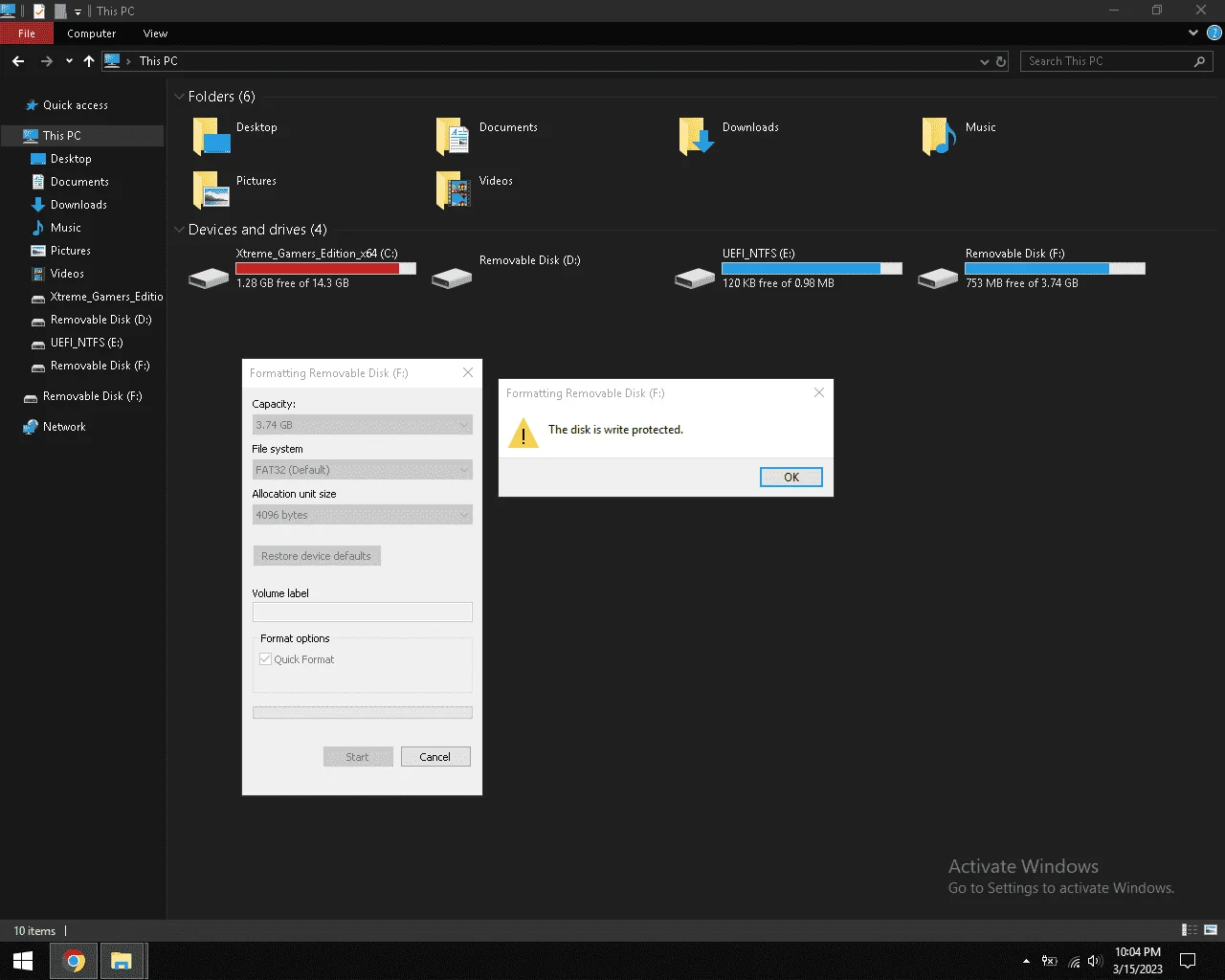Select the Removable Disk (F:) drive icon

tap(938, 278)
